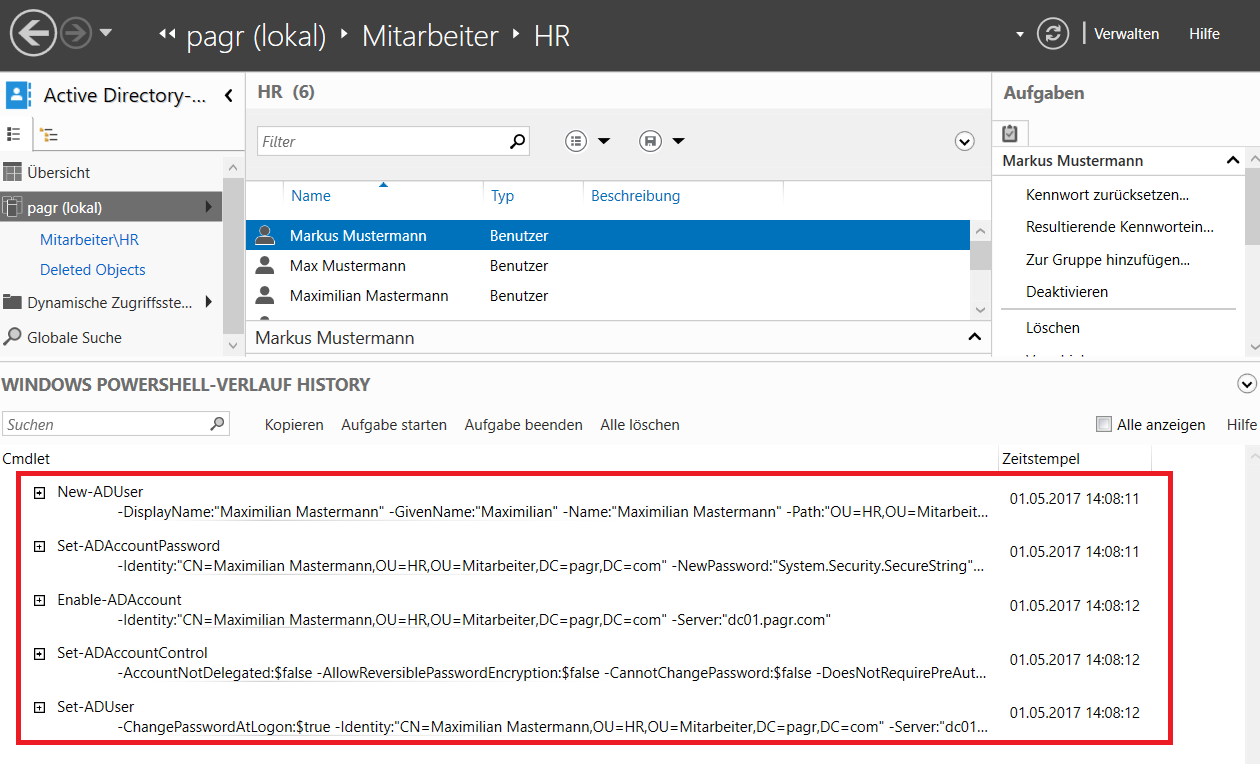Open the Verwalten menu
The image size is (1260, 764).
tap(1127, 33)
